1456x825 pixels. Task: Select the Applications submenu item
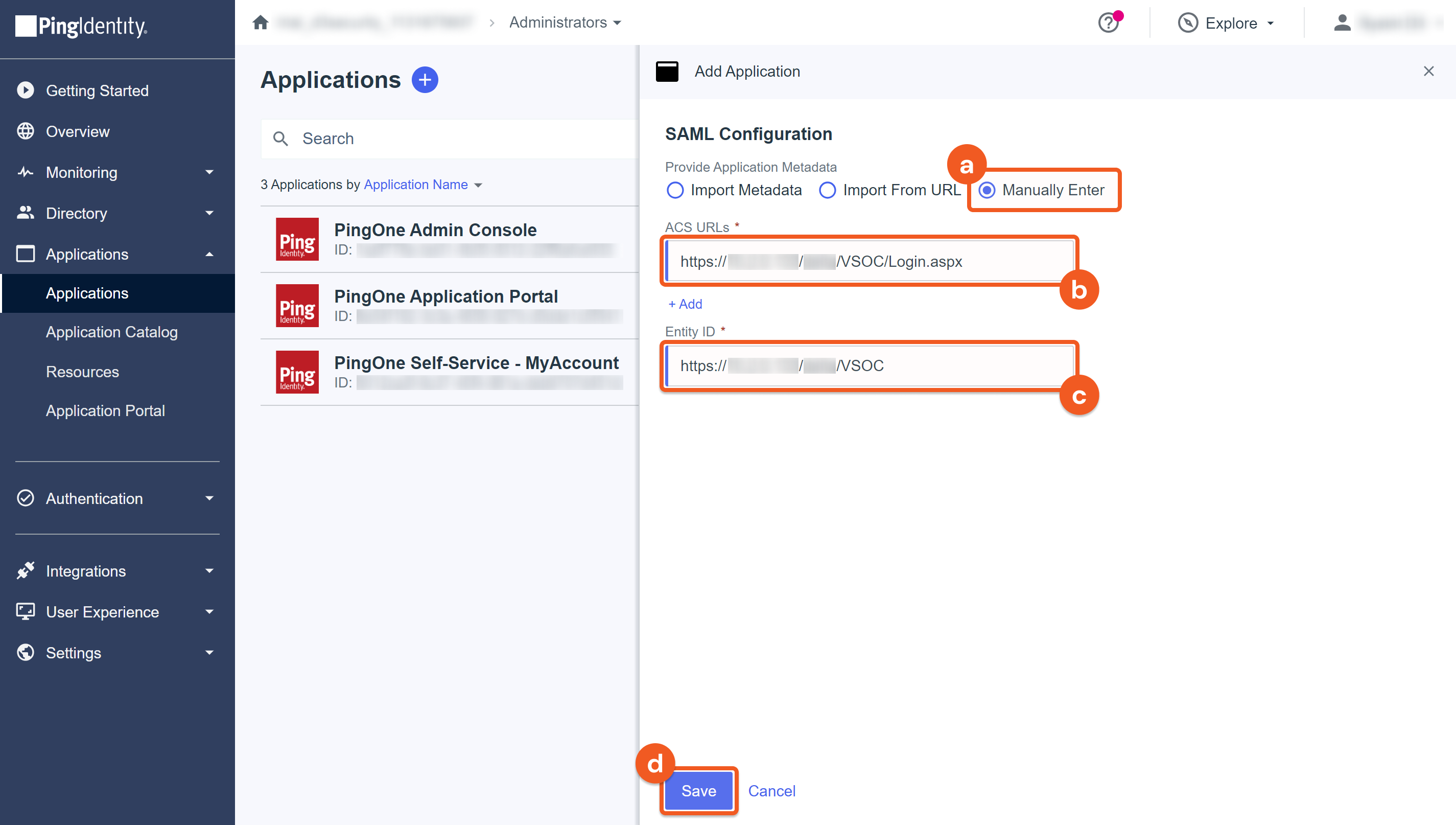[117, 293]
